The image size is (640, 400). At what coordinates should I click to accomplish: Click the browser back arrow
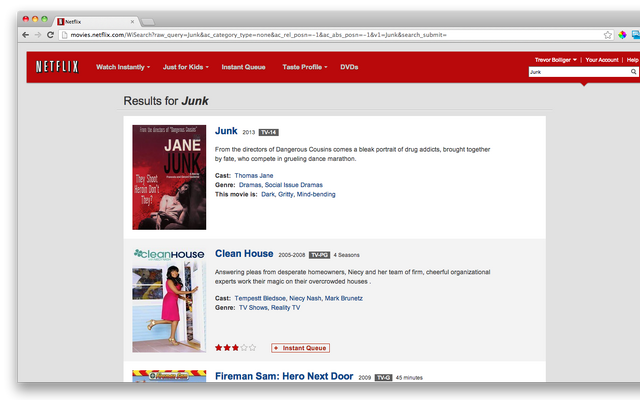pos(25,35)
